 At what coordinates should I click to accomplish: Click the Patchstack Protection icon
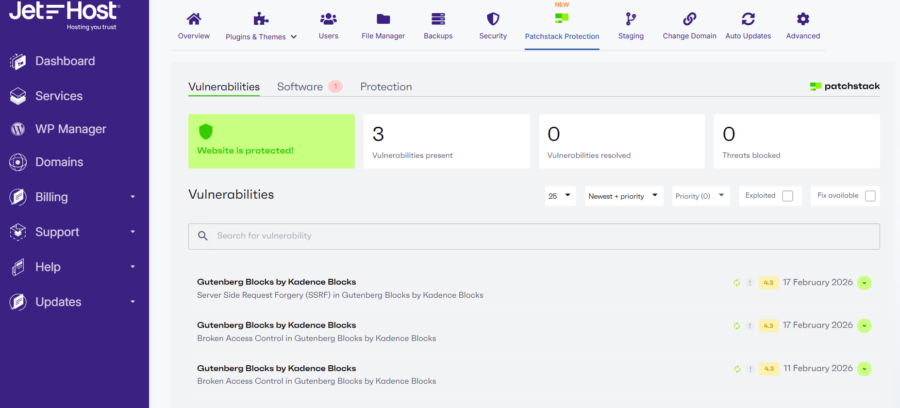(x=562, y=18)
